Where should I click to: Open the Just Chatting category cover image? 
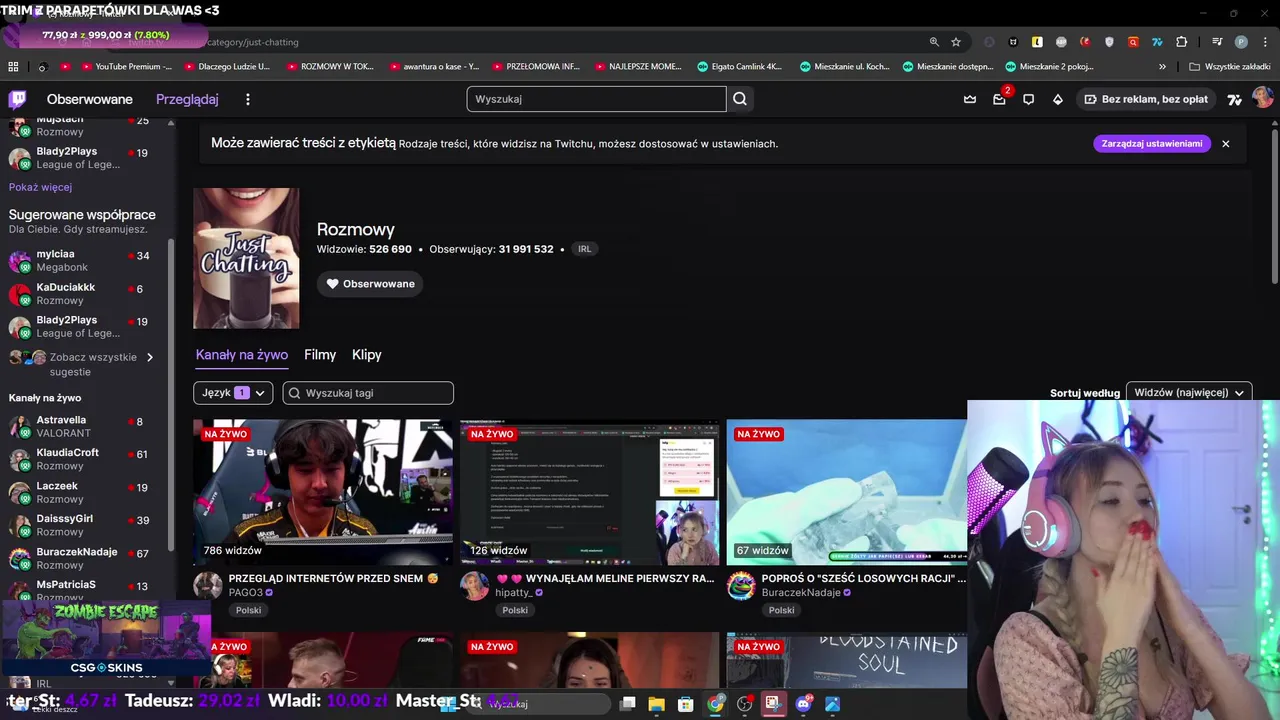(246, 258)
